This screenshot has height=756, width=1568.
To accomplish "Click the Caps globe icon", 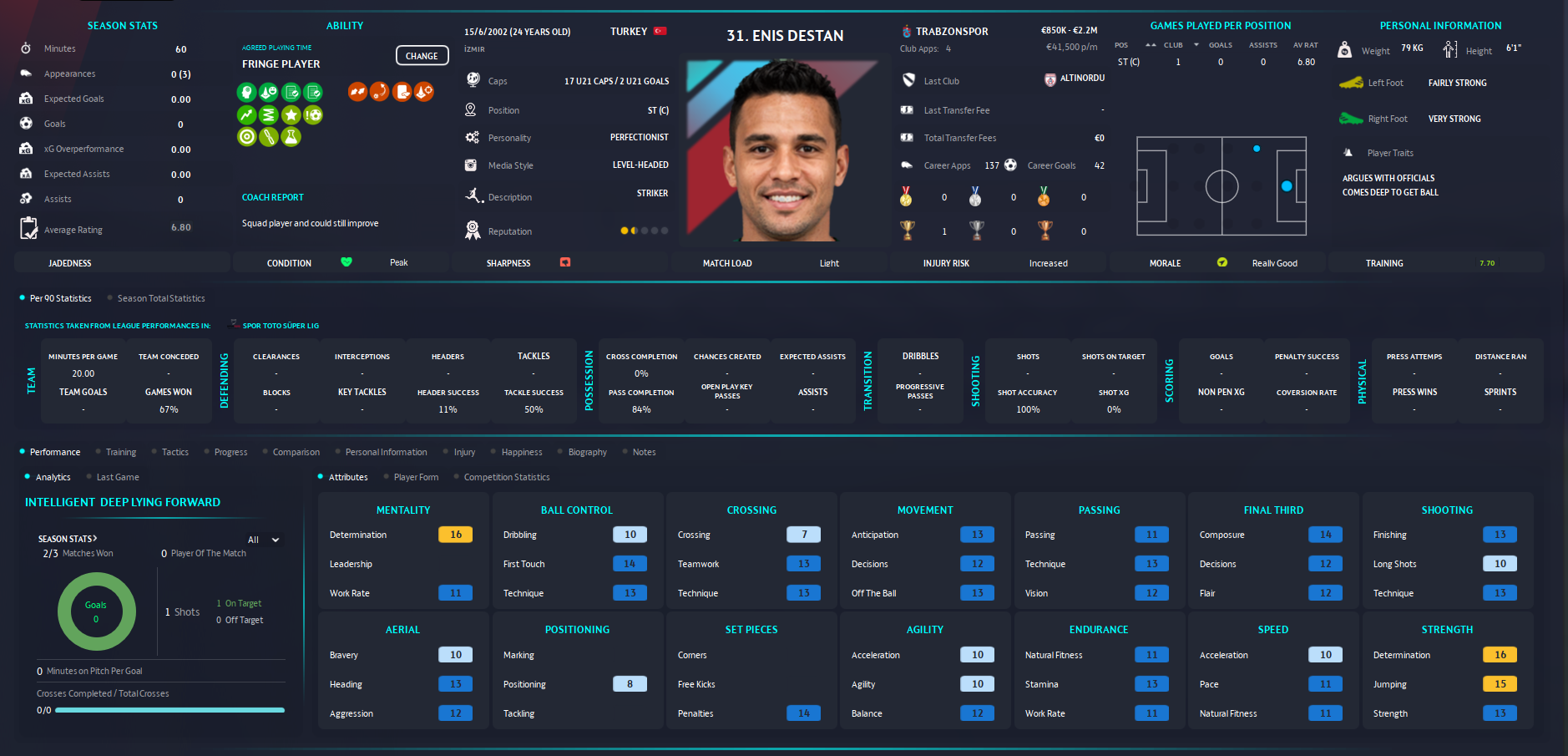I will click(473, 79).
